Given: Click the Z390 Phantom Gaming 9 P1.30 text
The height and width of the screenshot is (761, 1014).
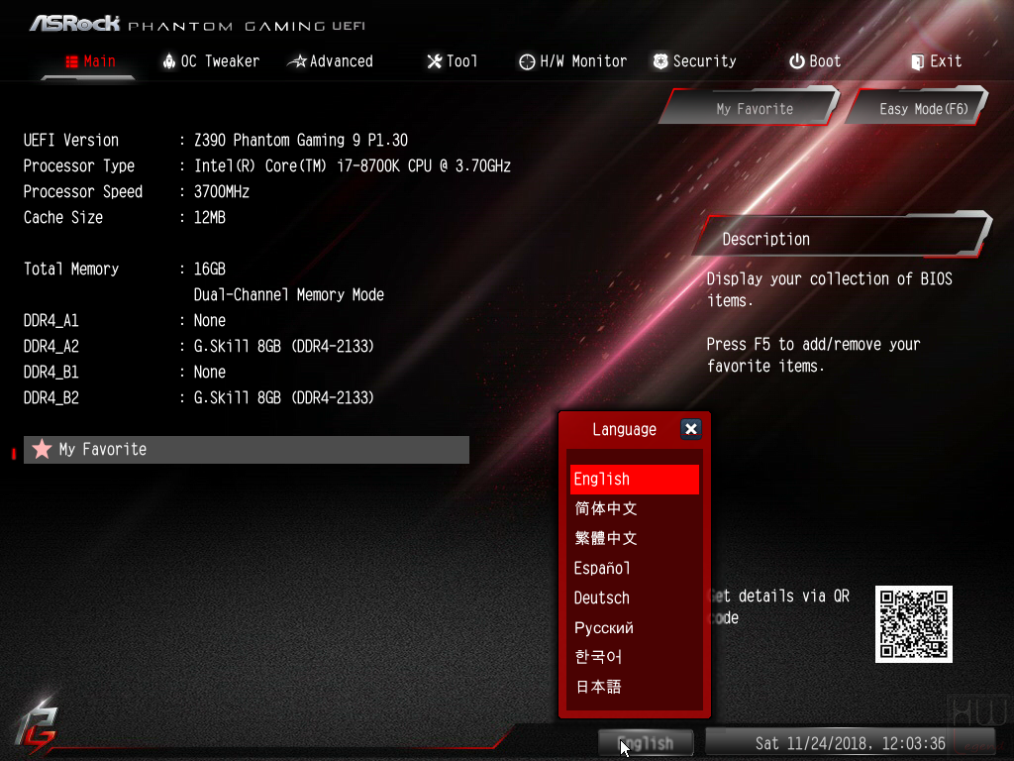Looking at the screenshot, I should (x=301, y=140).
